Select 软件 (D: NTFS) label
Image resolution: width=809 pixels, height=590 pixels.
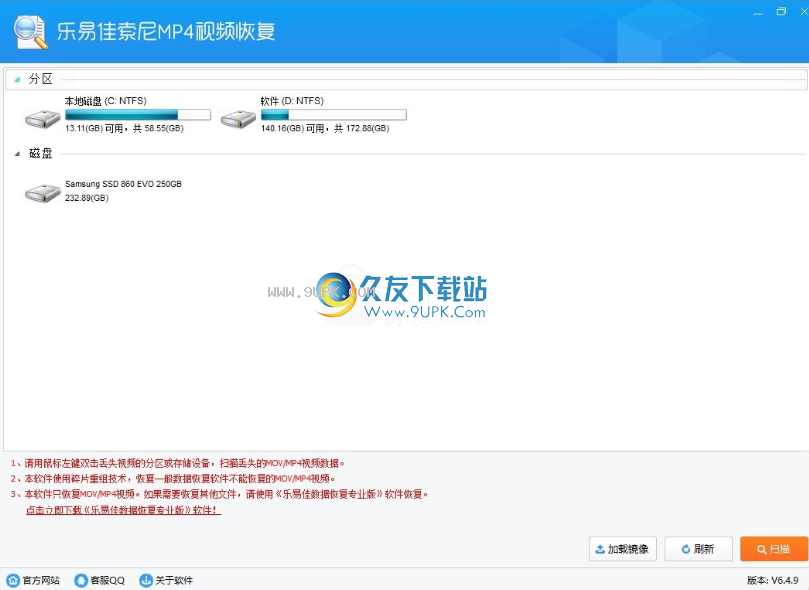pos(292,101)
